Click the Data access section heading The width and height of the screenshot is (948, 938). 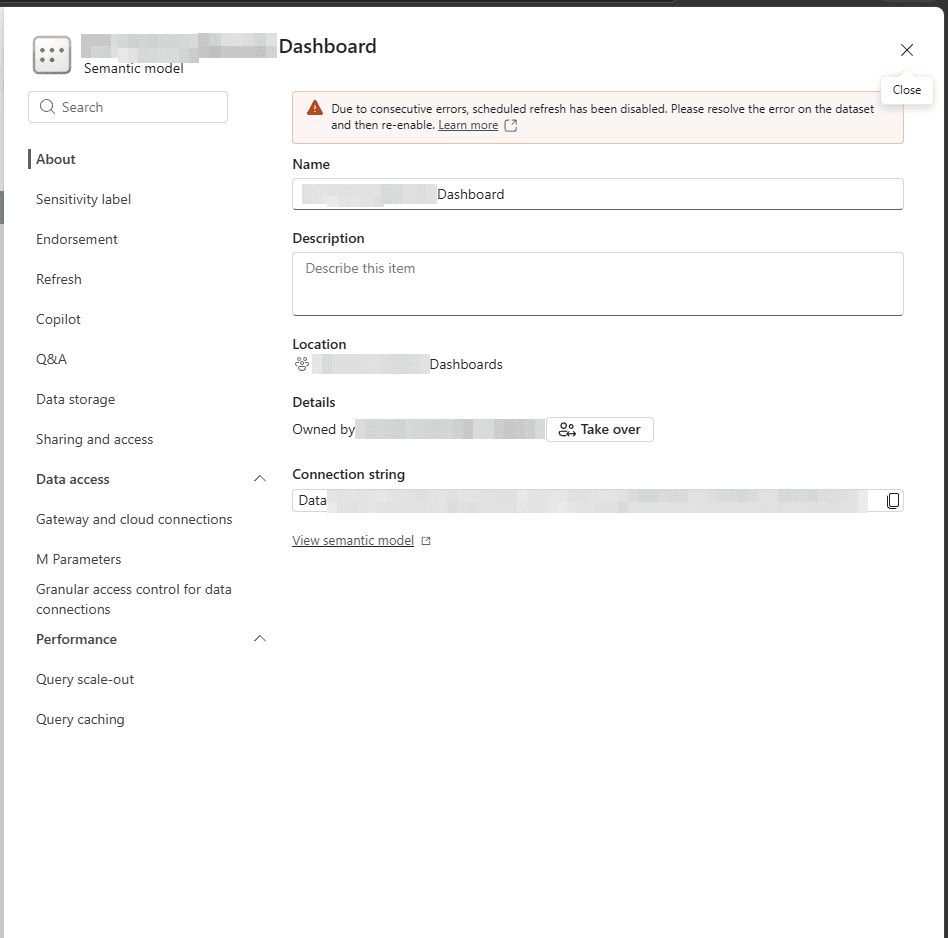(73, 479)
